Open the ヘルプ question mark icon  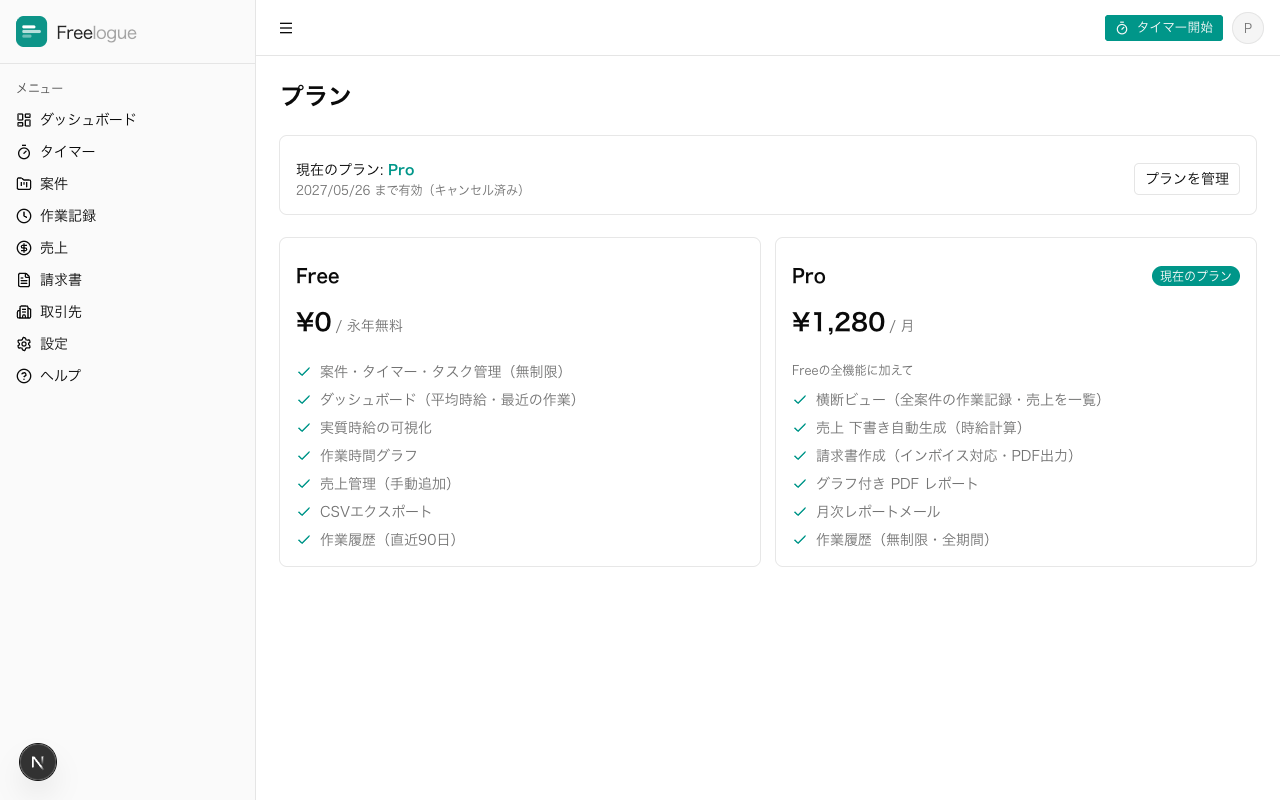click(24, 376)
